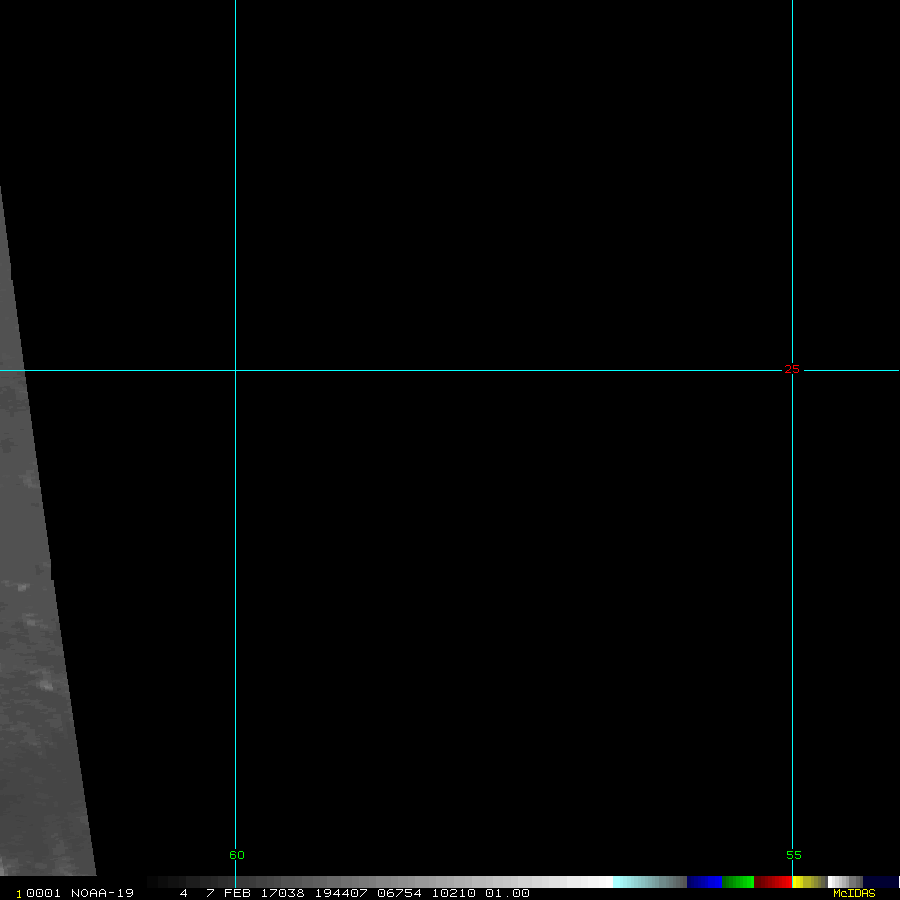
Task: Click the yellow segment of color bar
Action: 806,882
